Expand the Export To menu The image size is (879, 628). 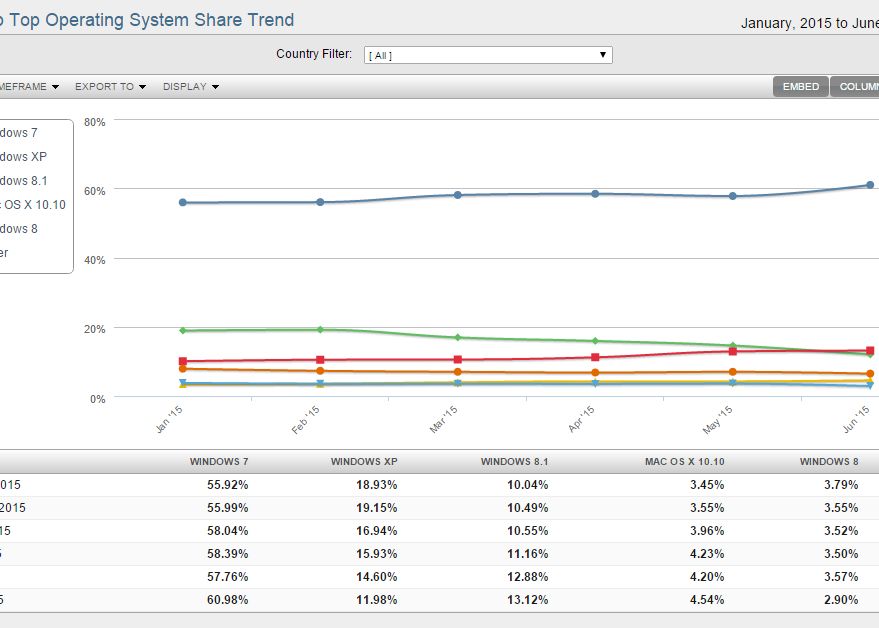(110, 87)
